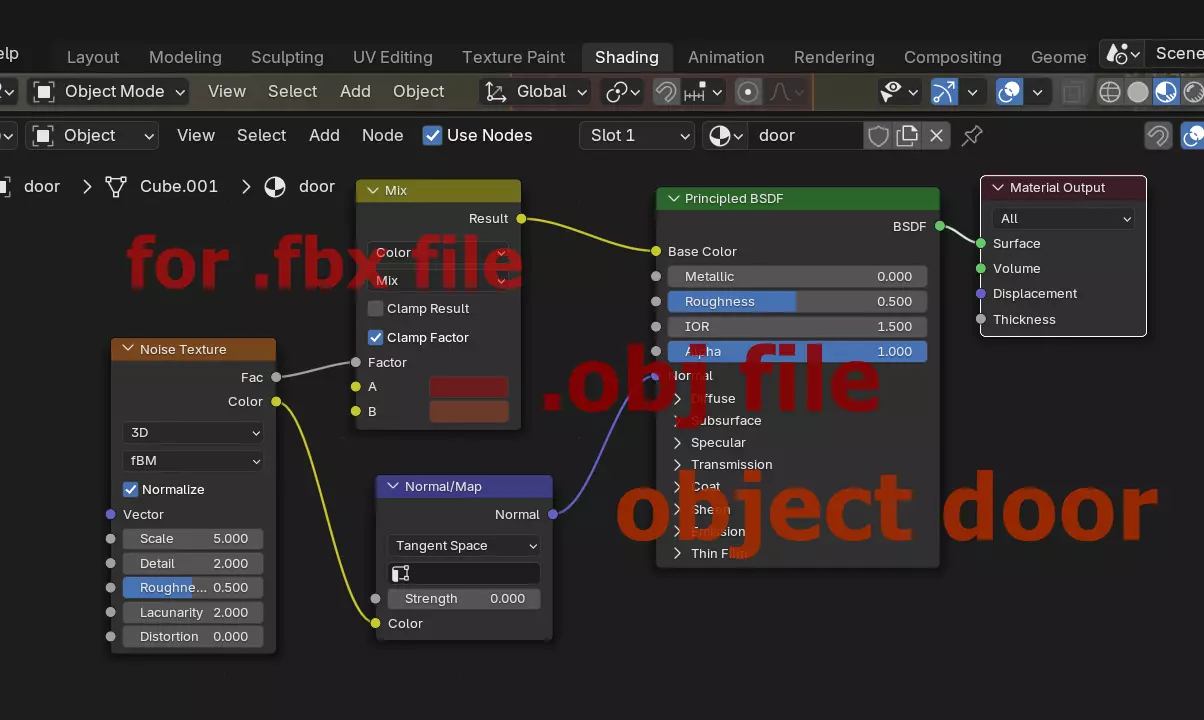Open the All target dropdown in Material Output
Viewport: 1204px width, 720px height.
pos(1064,219)
